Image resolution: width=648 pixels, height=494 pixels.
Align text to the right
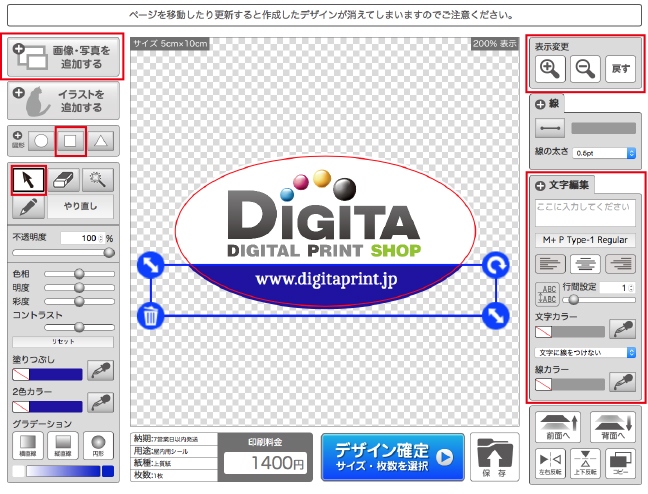click(620, 263)
